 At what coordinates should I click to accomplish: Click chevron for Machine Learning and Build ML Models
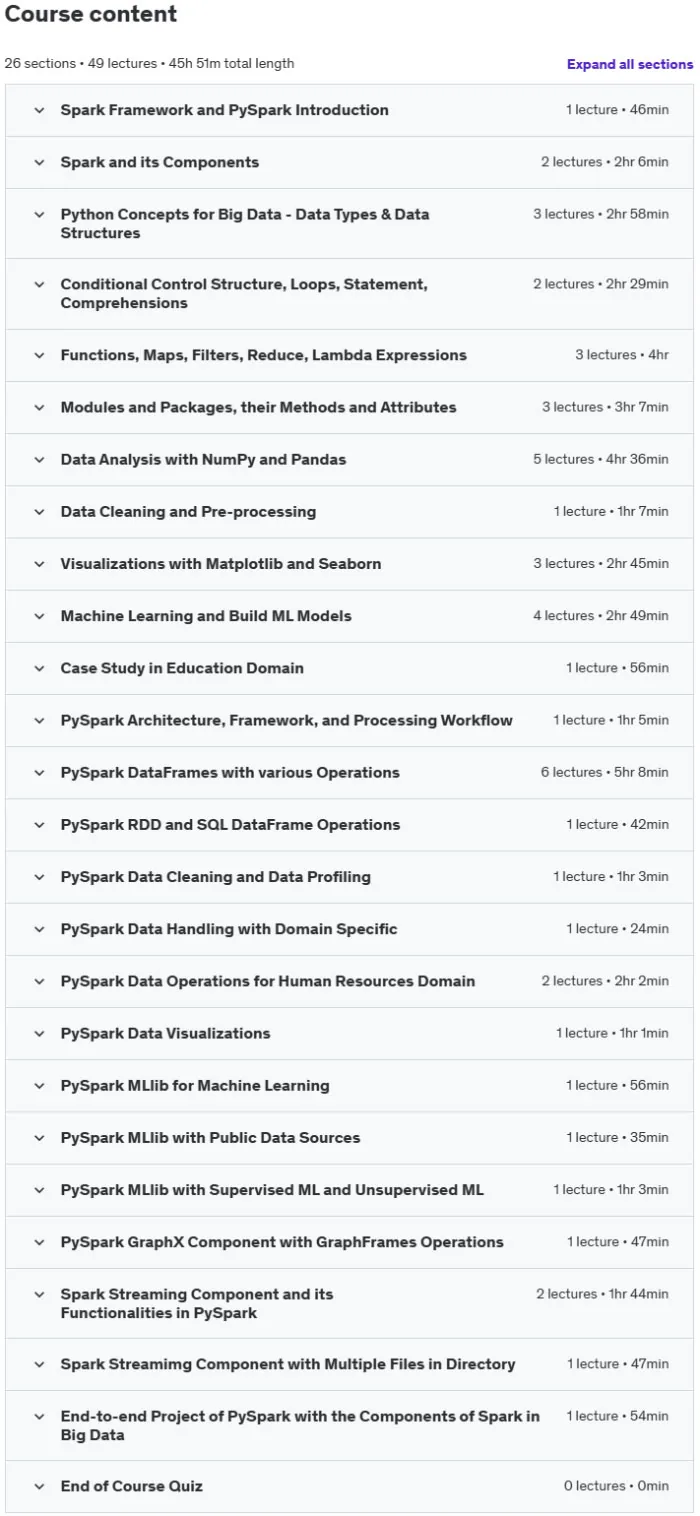pos(39,616)
